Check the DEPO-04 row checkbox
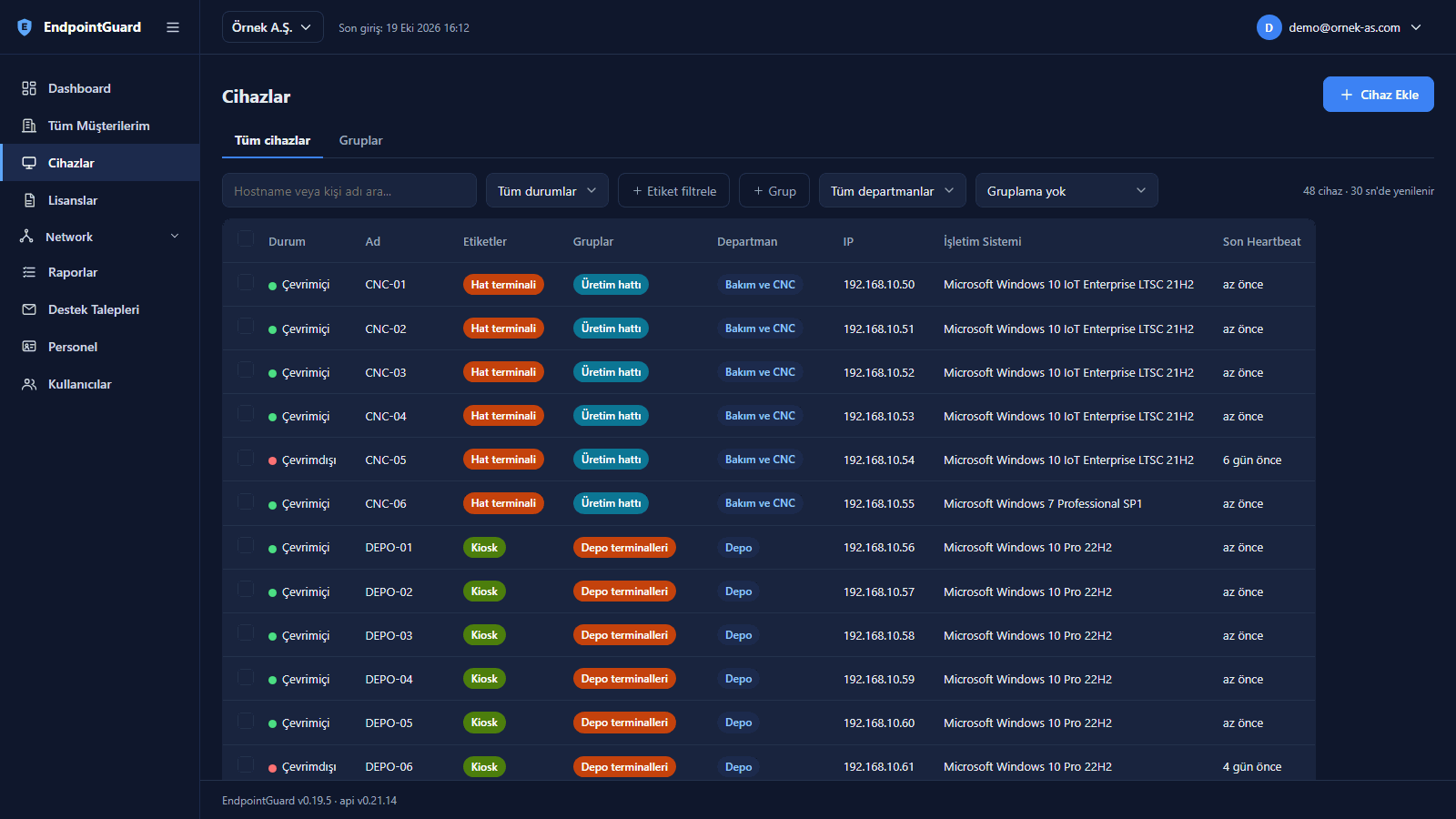The width and height of the screenshot is (1456, 819). click(246, 677)
